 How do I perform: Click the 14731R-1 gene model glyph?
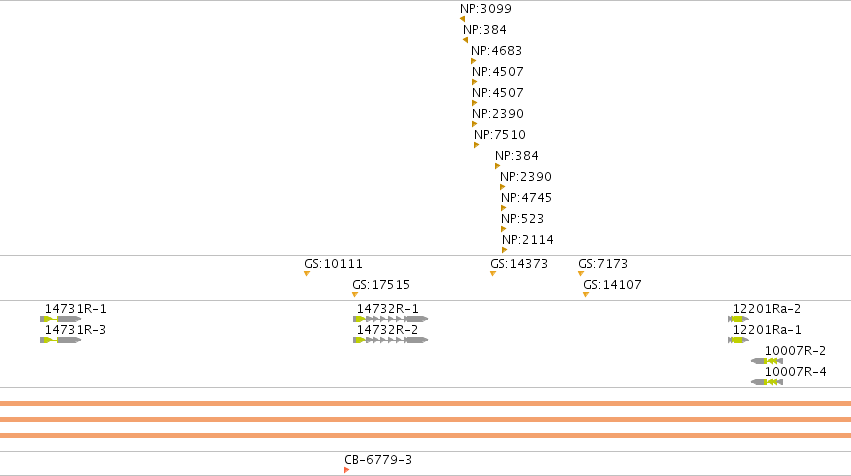click(61, 319)
